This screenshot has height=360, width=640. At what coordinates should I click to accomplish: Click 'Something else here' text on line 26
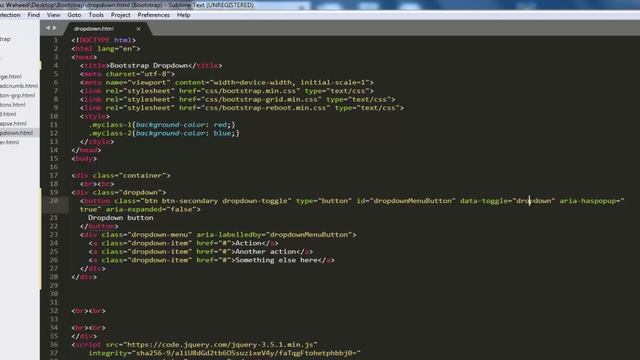pos(276,260)
